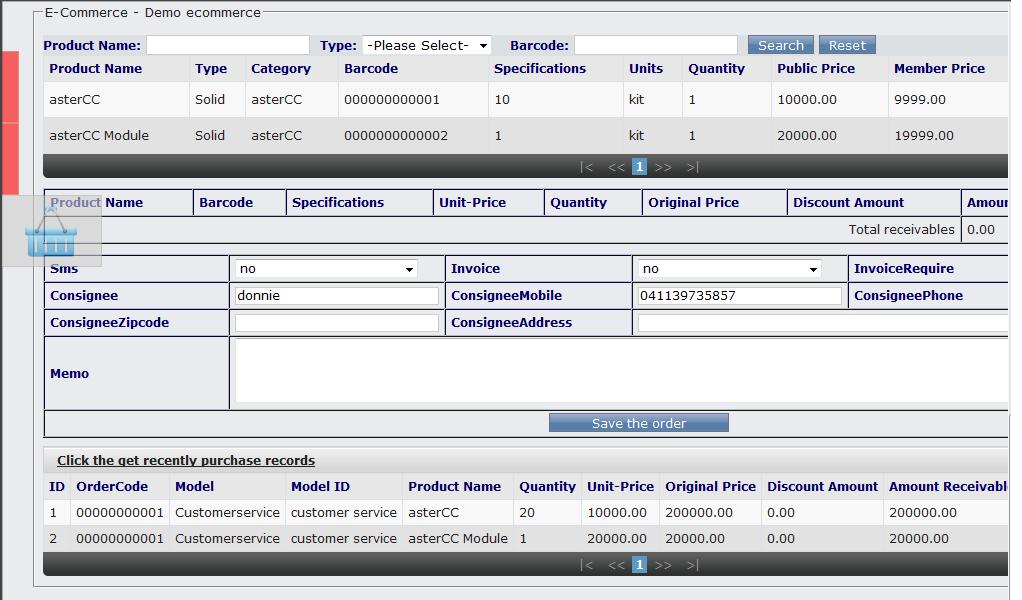Jump to first page of purchase records
Screen dimensions: 1022x600
tap(587, 565)
